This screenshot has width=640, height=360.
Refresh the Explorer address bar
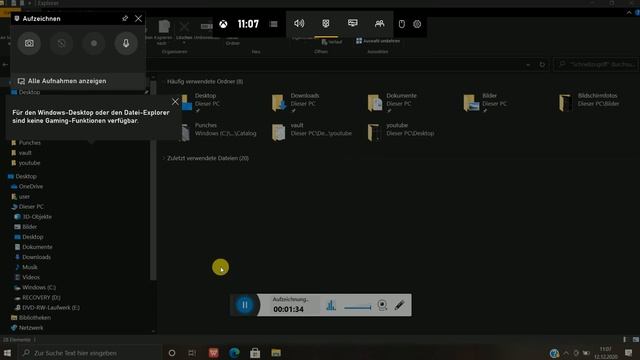[x=542, y=64]
